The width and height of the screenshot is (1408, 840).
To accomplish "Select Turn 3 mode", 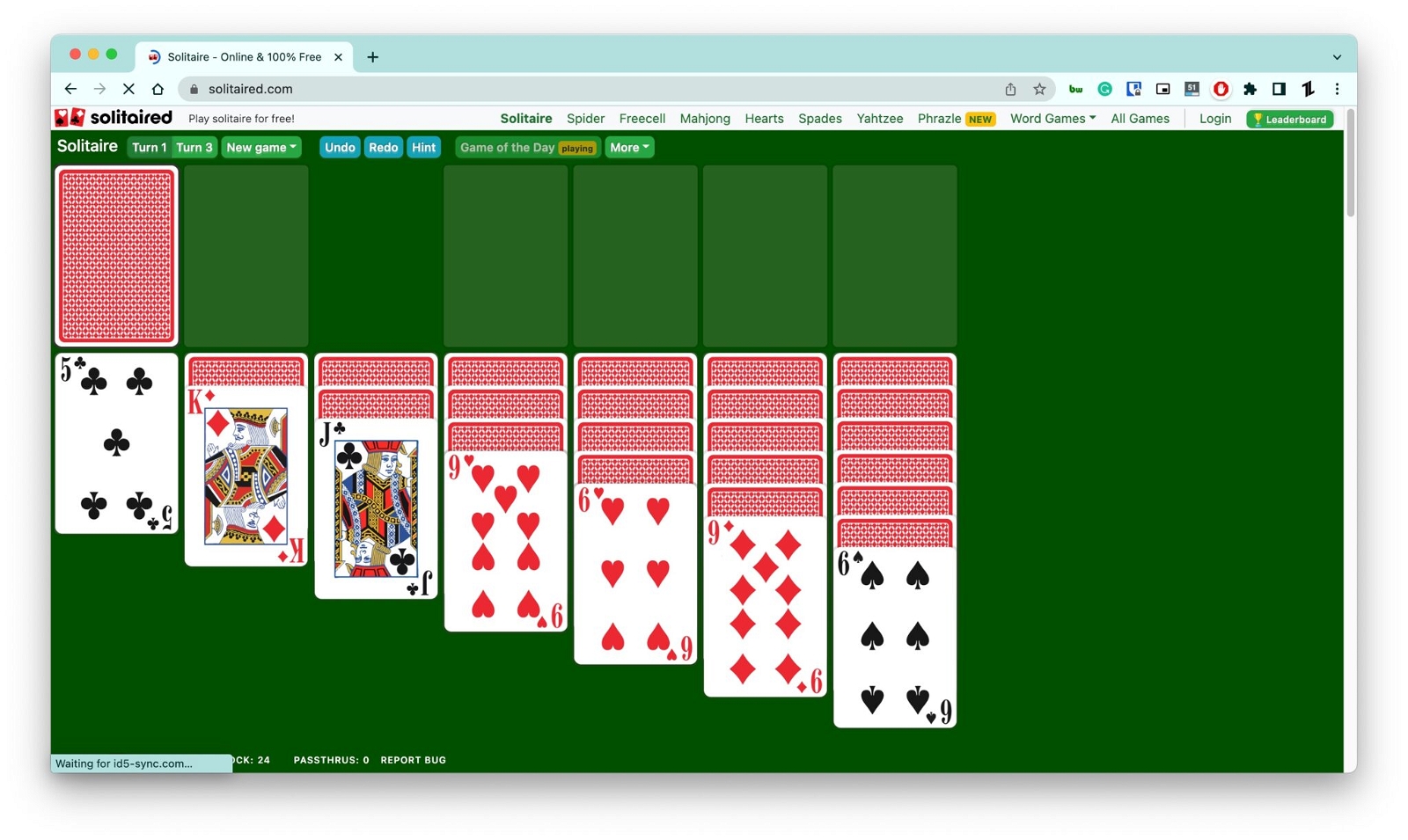I will (x=194, y=148).
